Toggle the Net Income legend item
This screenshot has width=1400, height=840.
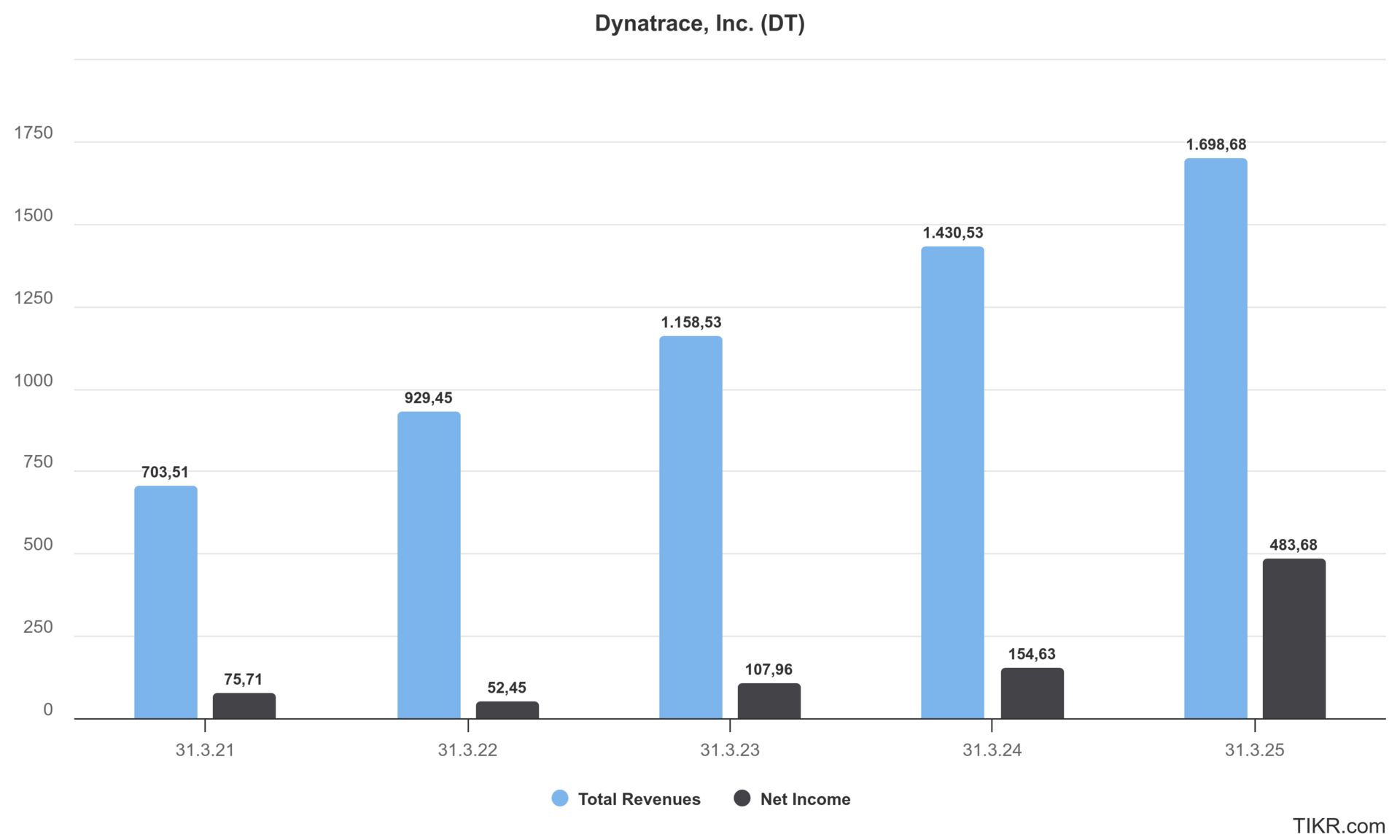pos(804,799)
